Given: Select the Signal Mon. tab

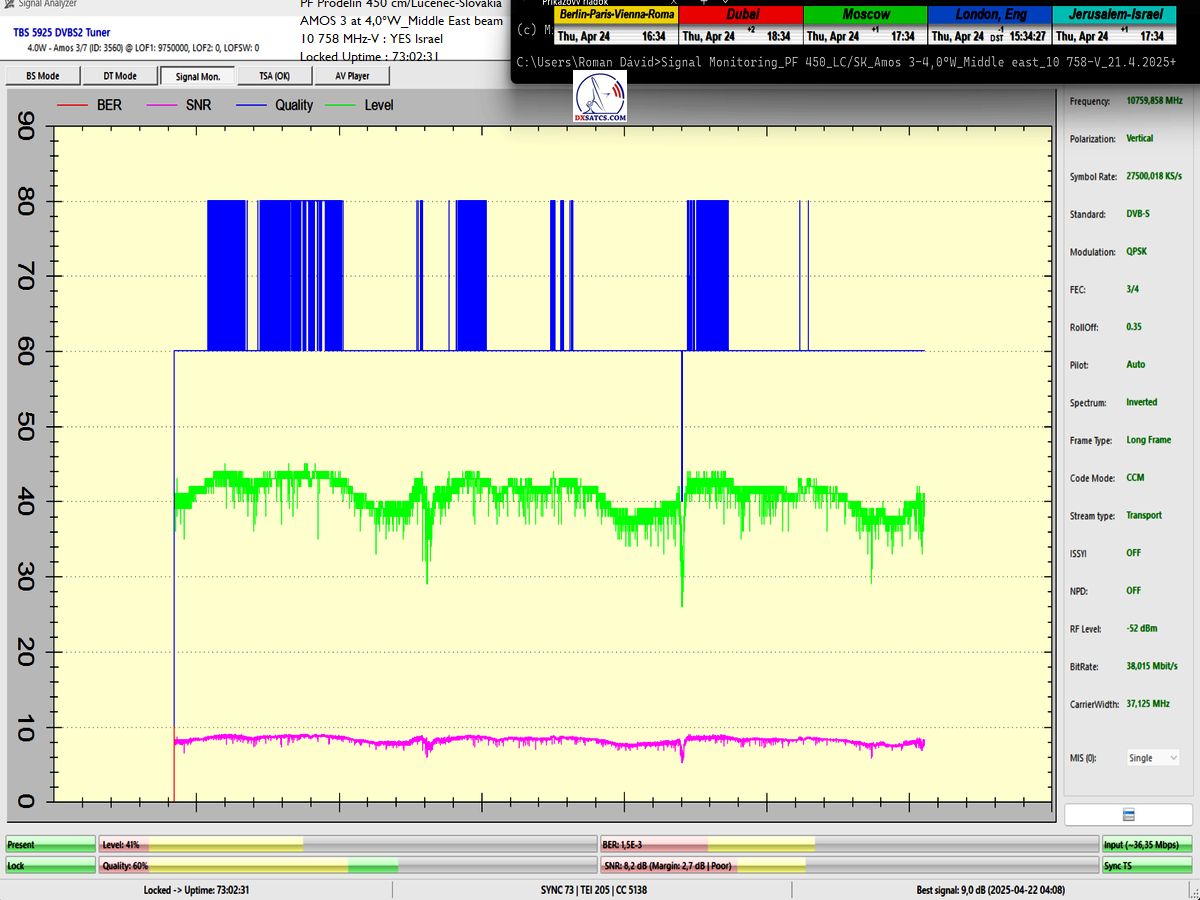Looking at the screenshot, I should tap(198, 76).
